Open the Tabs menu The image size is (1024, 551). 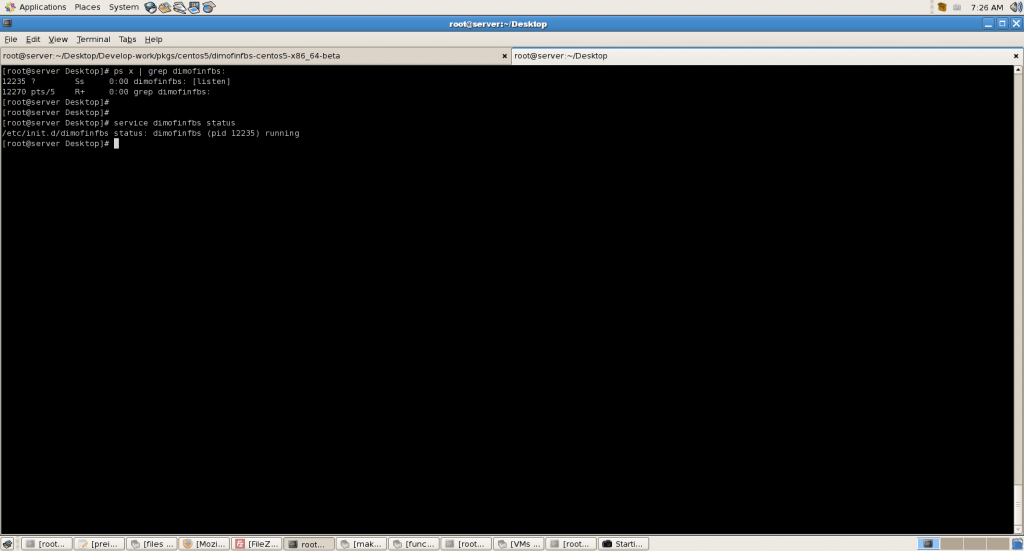coord(127,39)
